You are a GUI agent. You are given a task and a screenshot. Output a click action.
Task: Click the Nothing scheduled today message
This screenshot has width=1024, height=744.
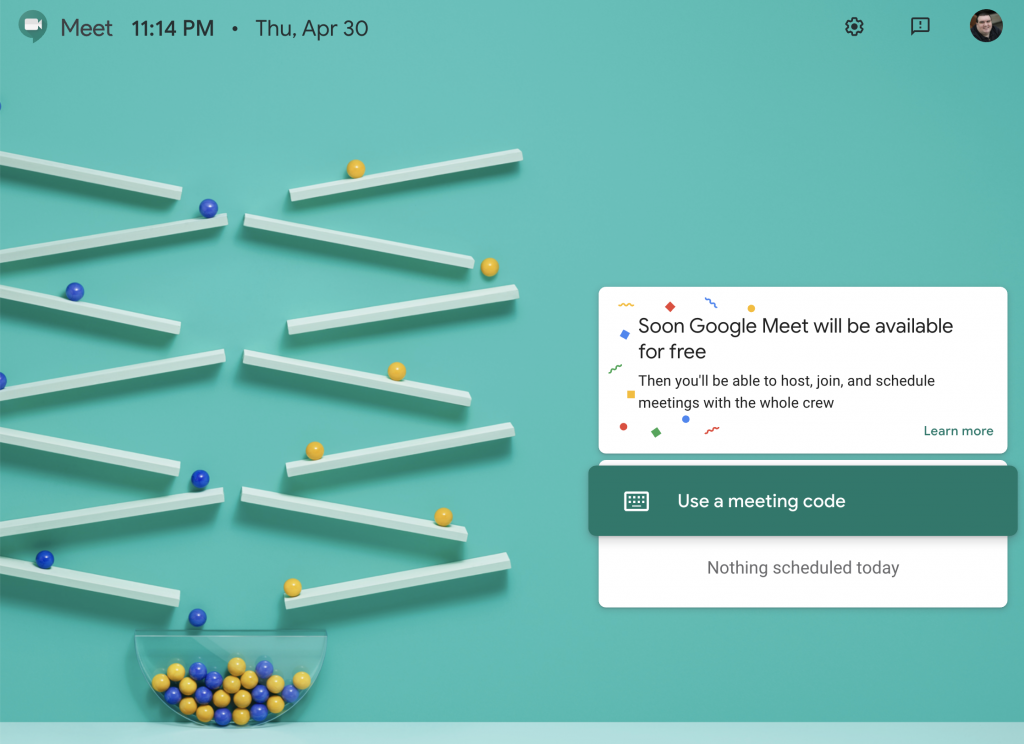pyautogui.click(x=803, y=568)
